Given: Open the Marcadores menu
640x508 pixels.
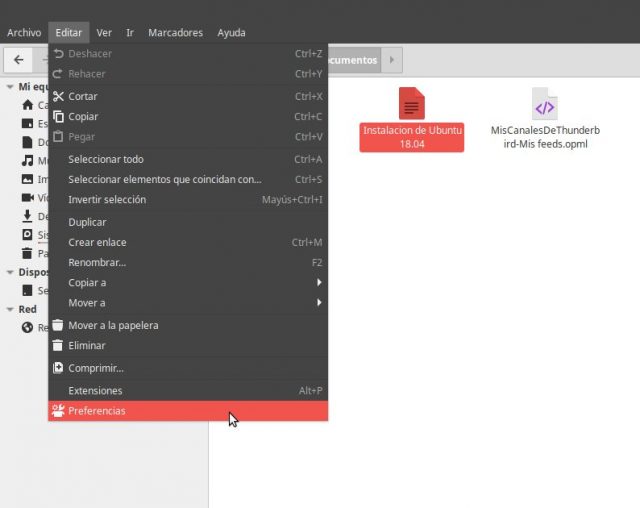Looking at the screenshot, I should tap(175, 33).
